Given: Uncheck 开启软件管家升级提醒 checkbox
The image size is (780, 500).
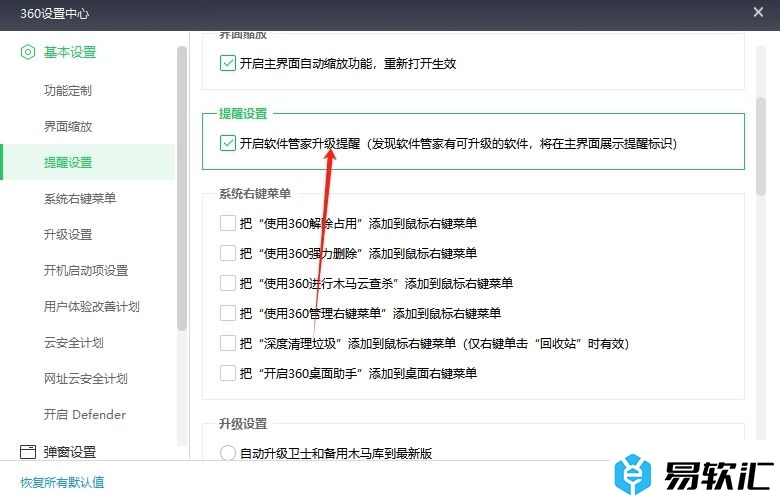Looking at the screenshot, I should pos(228,143).
